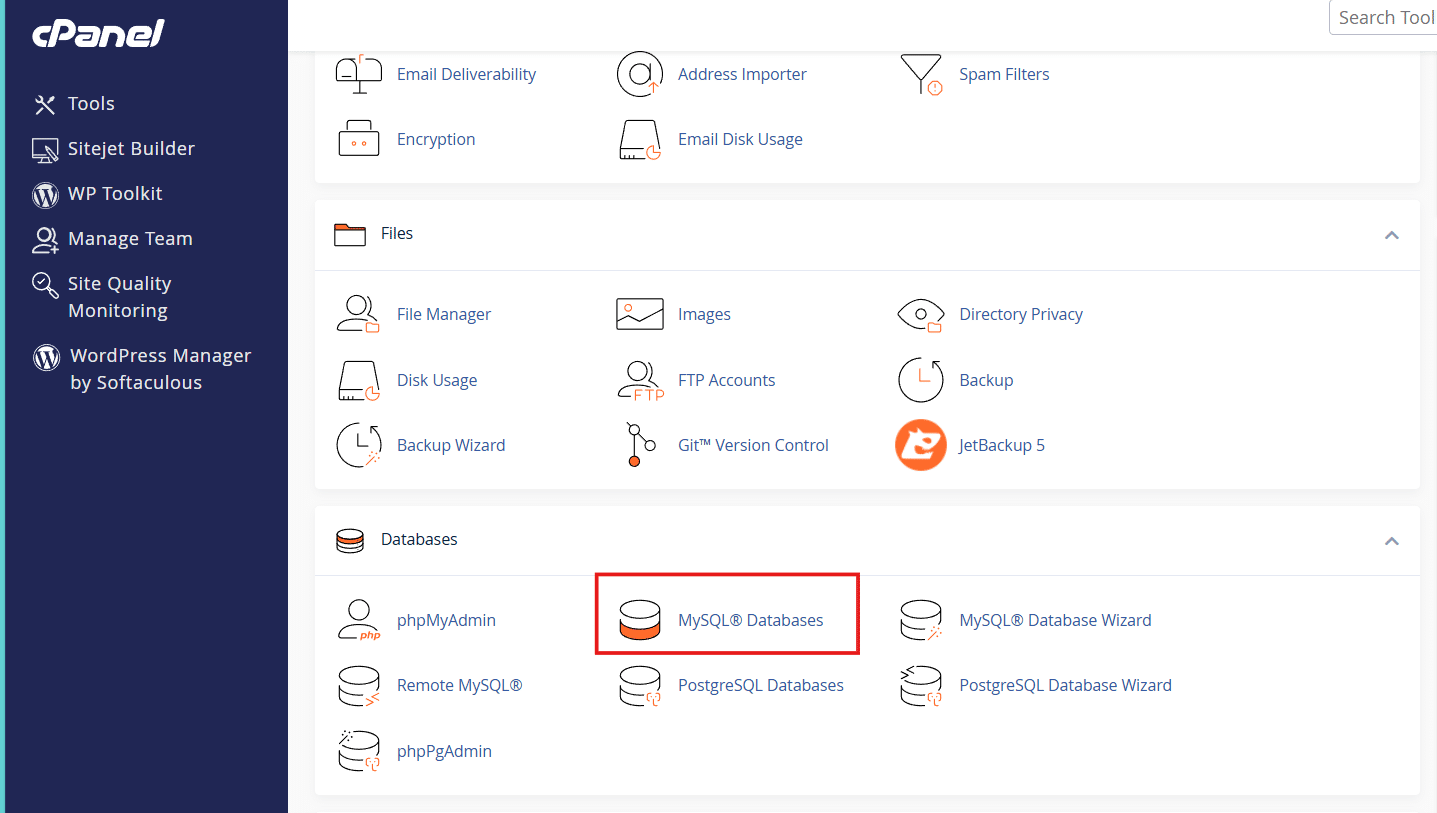Click the Address Importer link
Screen dimensions: 1437x813
[x=742, y=74]
